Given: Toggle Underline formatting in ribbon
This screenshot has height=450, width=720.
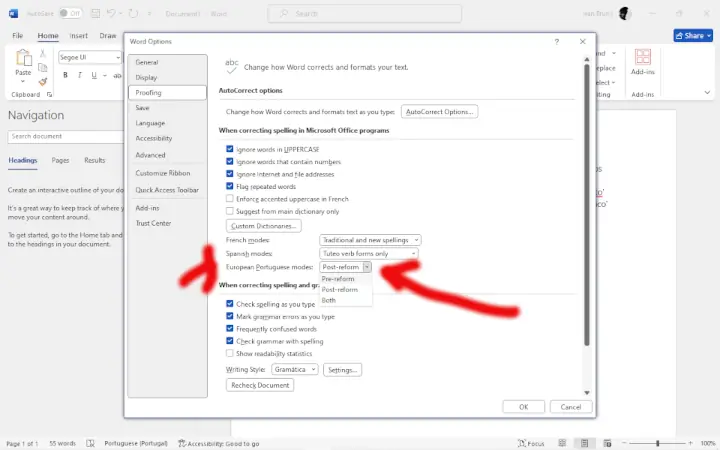Looking at the screenshot, I should (94, 75).
